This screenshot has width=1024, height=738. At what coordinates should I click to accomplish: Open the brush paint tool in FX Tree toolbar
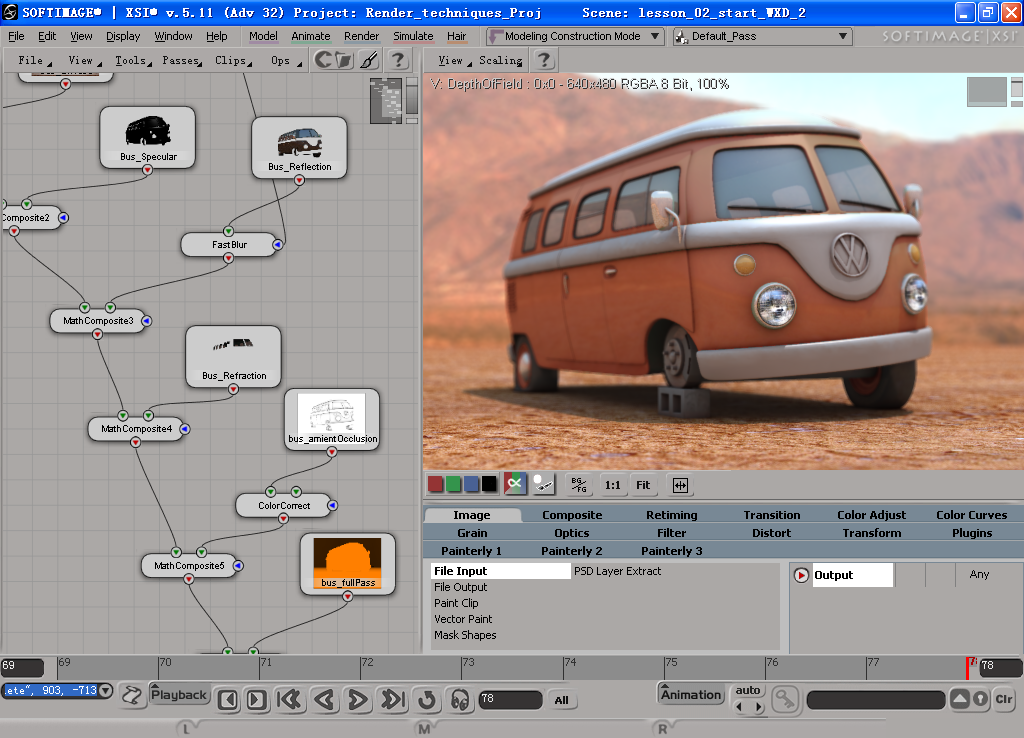(369, 60)
